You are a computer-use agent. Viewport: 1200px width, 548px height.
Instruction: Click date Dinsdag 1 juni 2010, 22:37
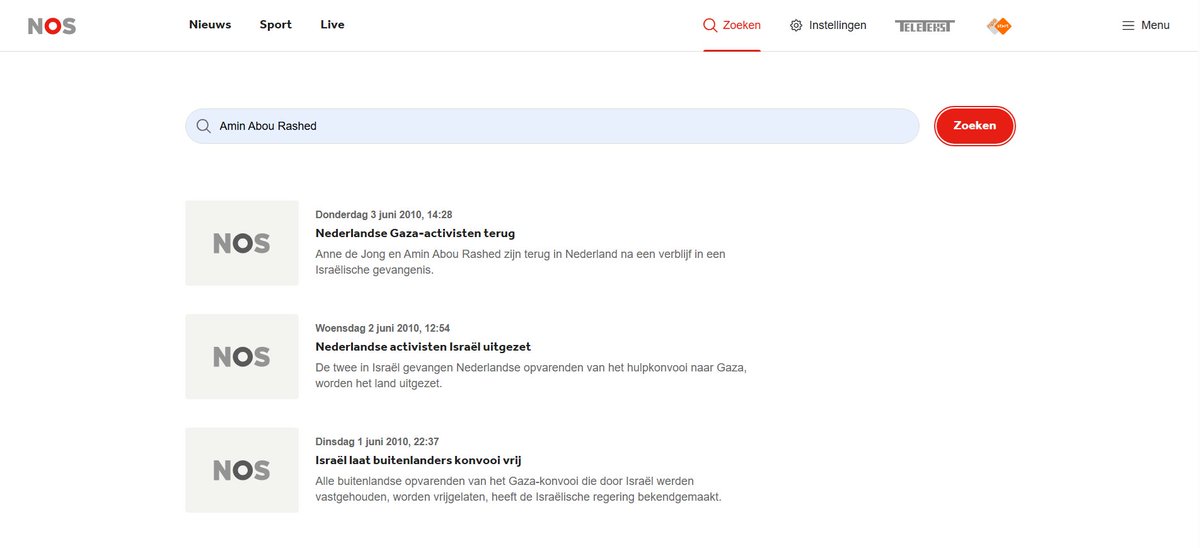[x=377, y=442]
